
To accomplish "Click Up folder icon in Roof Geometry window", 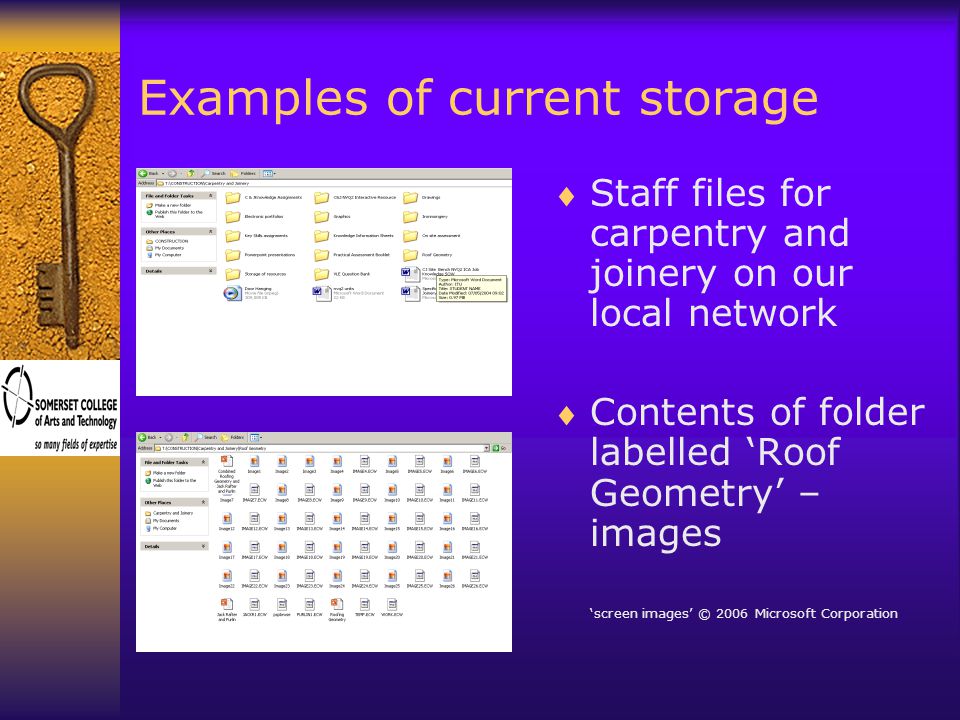I will point(186,438).
